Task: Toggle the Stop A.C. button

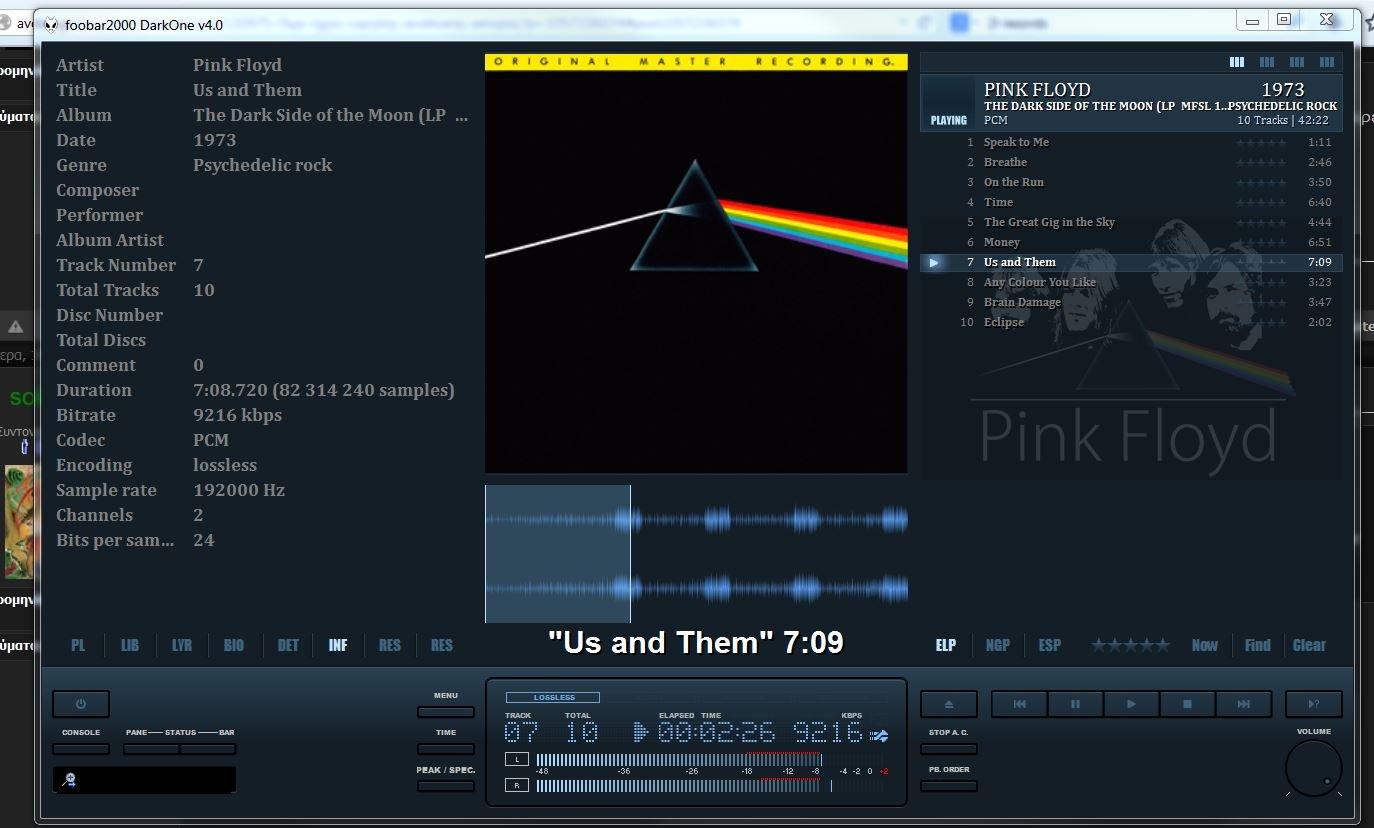Action: pyautogui.click(x=948, y=749)
